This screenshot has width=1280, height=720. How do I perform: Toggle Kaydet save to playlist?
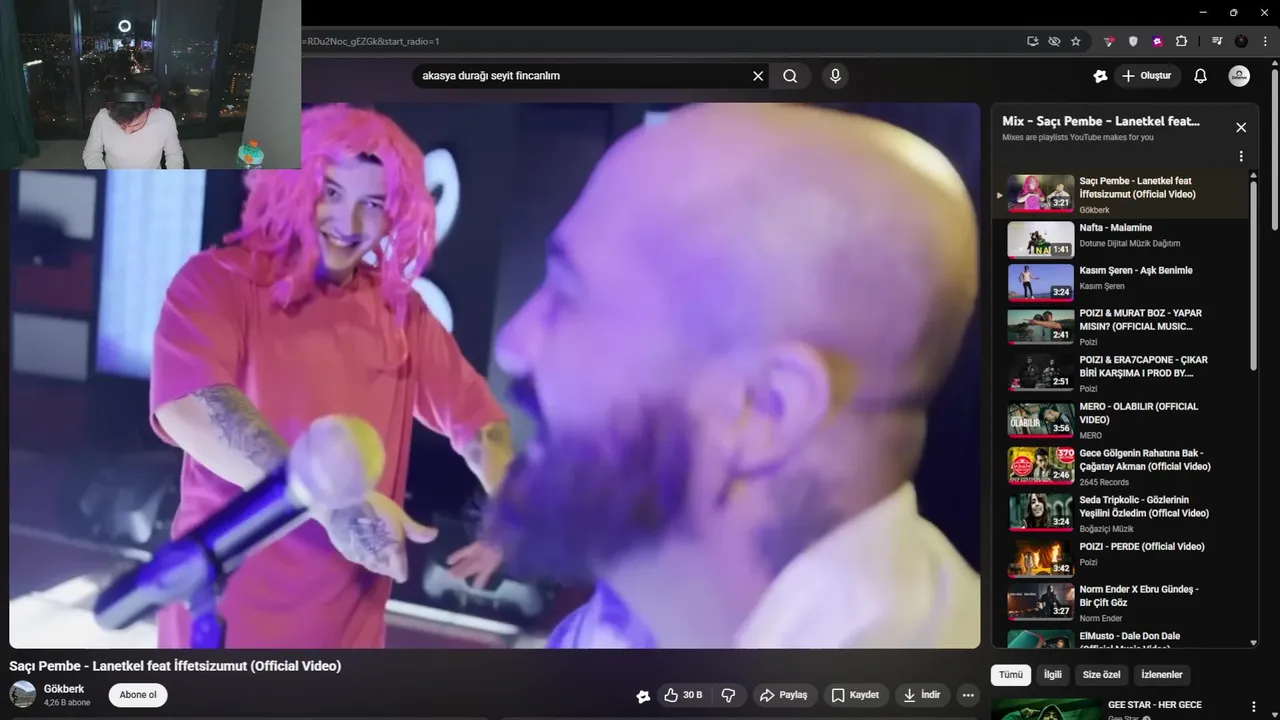pos(856,695)
